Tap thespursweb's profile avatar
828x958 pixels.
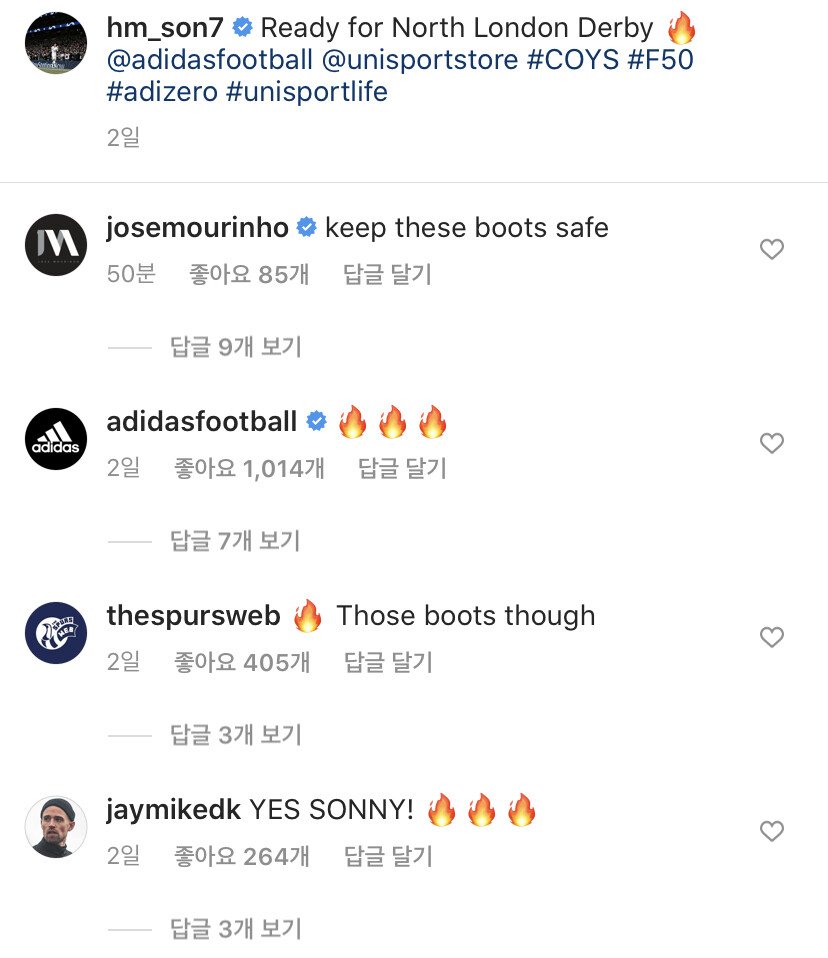pyautogui.click(x=55, y=633)
